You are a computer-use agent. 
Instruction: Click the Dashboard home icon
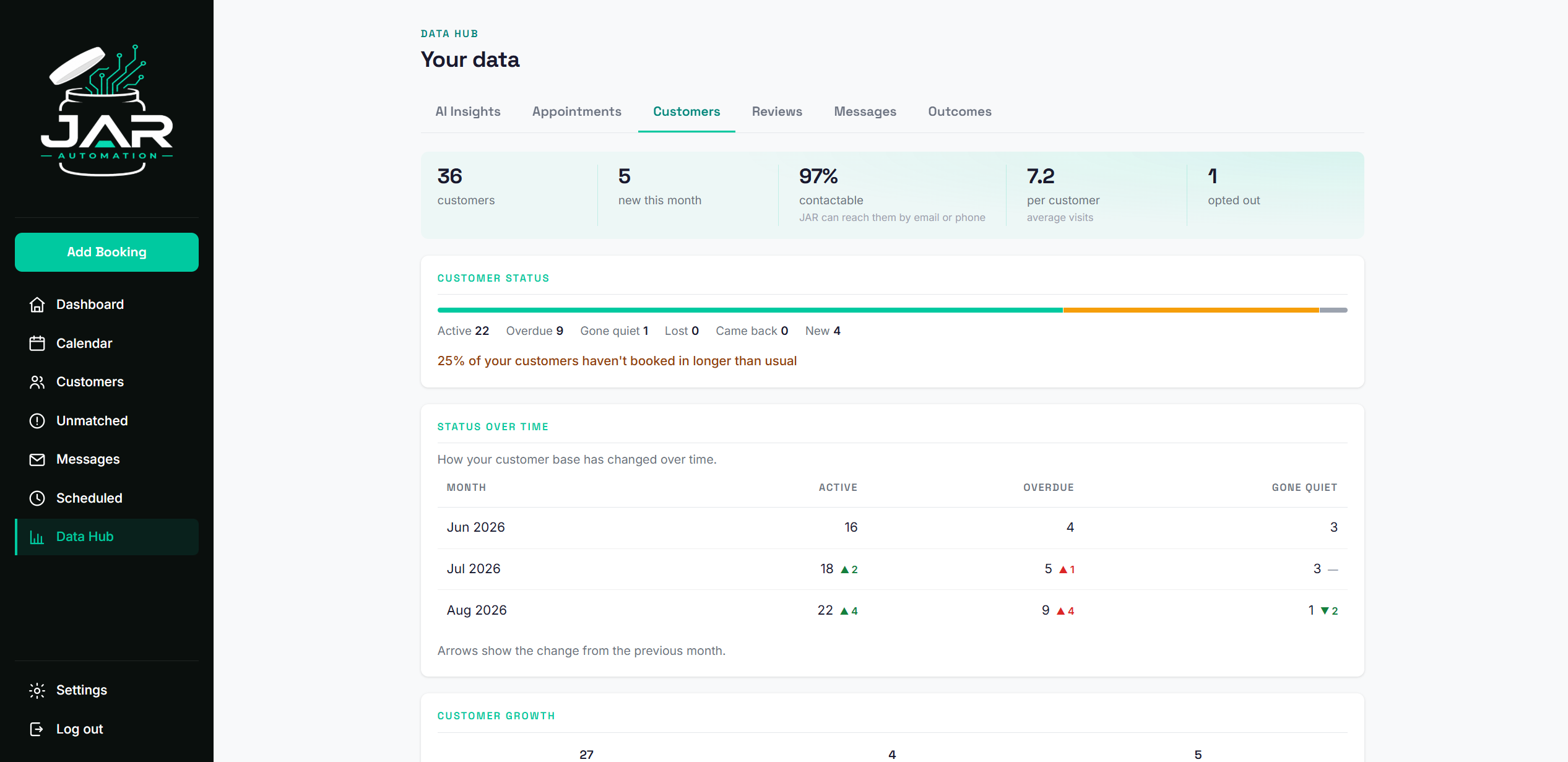point(37,305)
